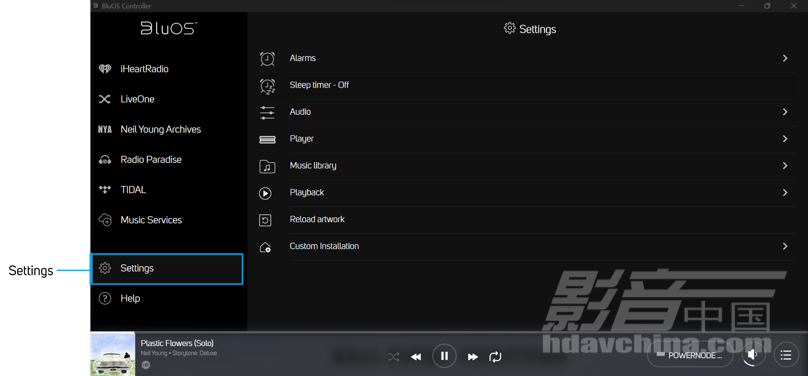
Task: Expand Player settings via chevron
Action: pos(785,139)
